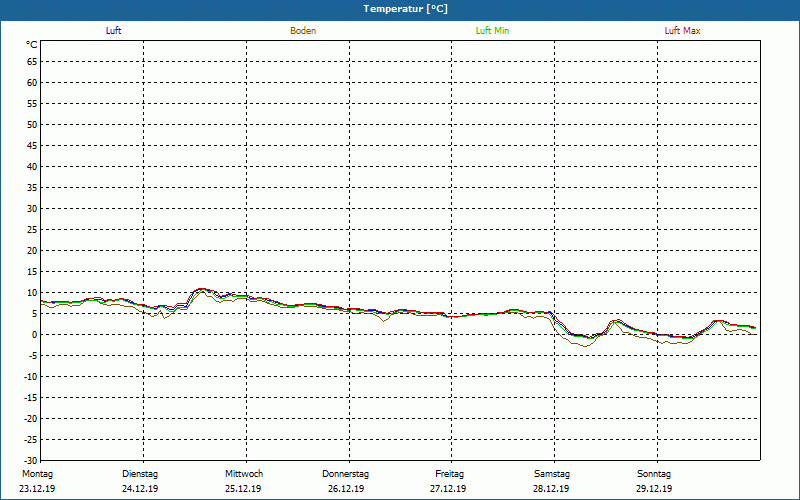Click the '0' y-axis value
Viewport: 800px width, 500px height.
35,335
